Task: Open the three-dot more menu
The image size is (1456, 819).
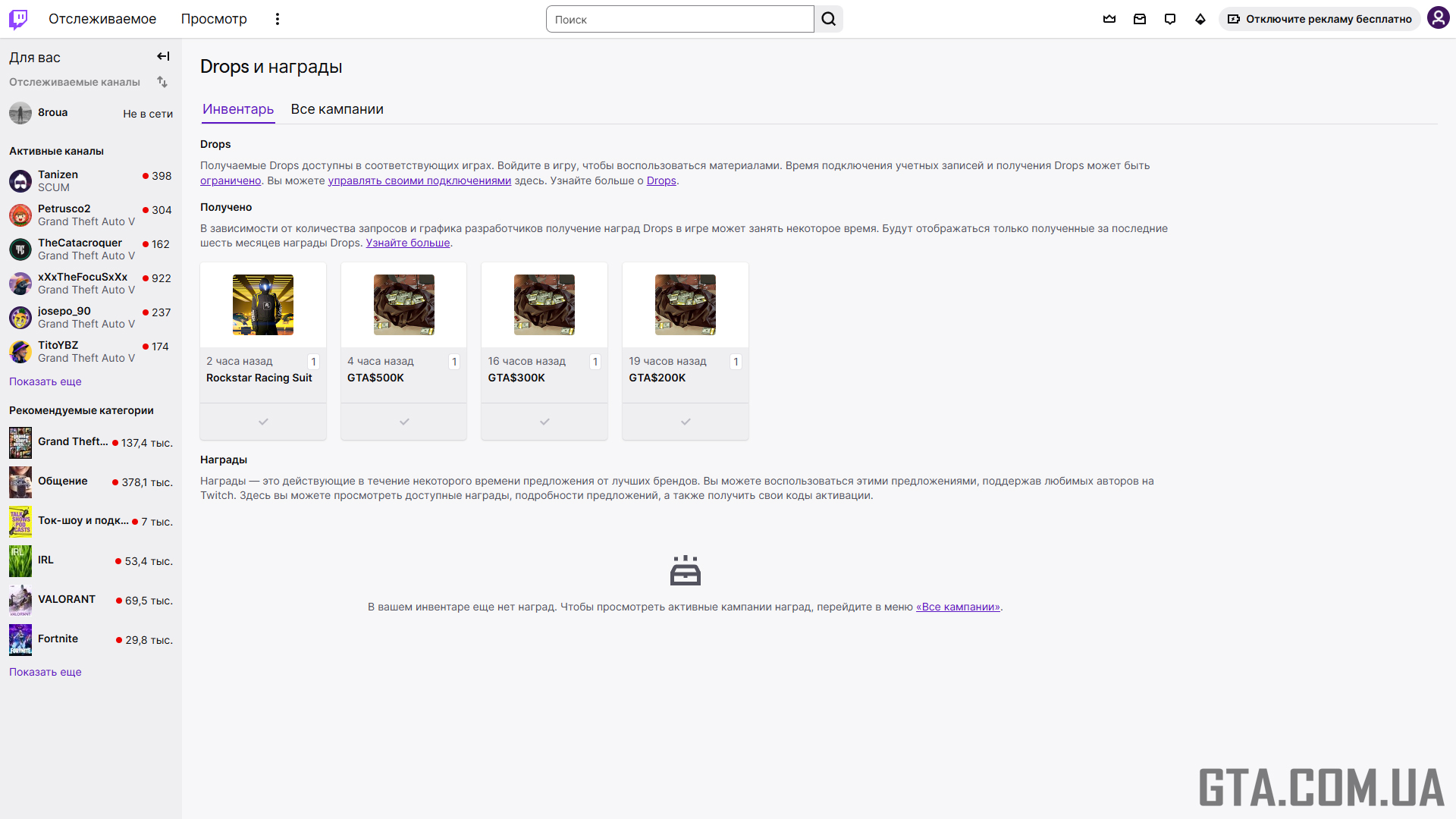Action: 278,19
